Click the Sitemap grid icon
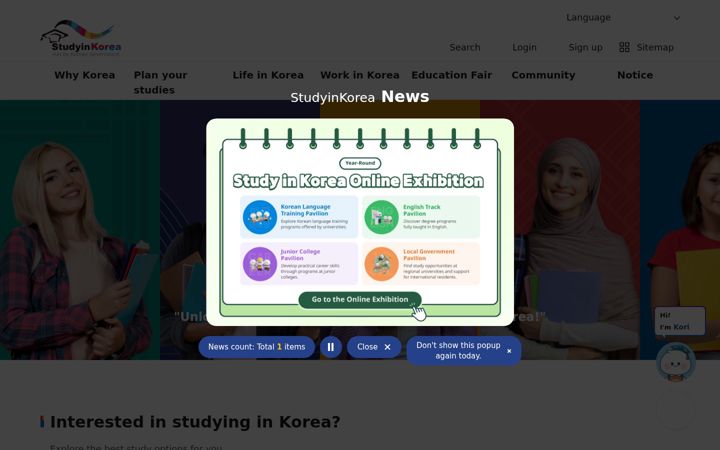Screen dimensions: 720x450 (x=624, y=47)
